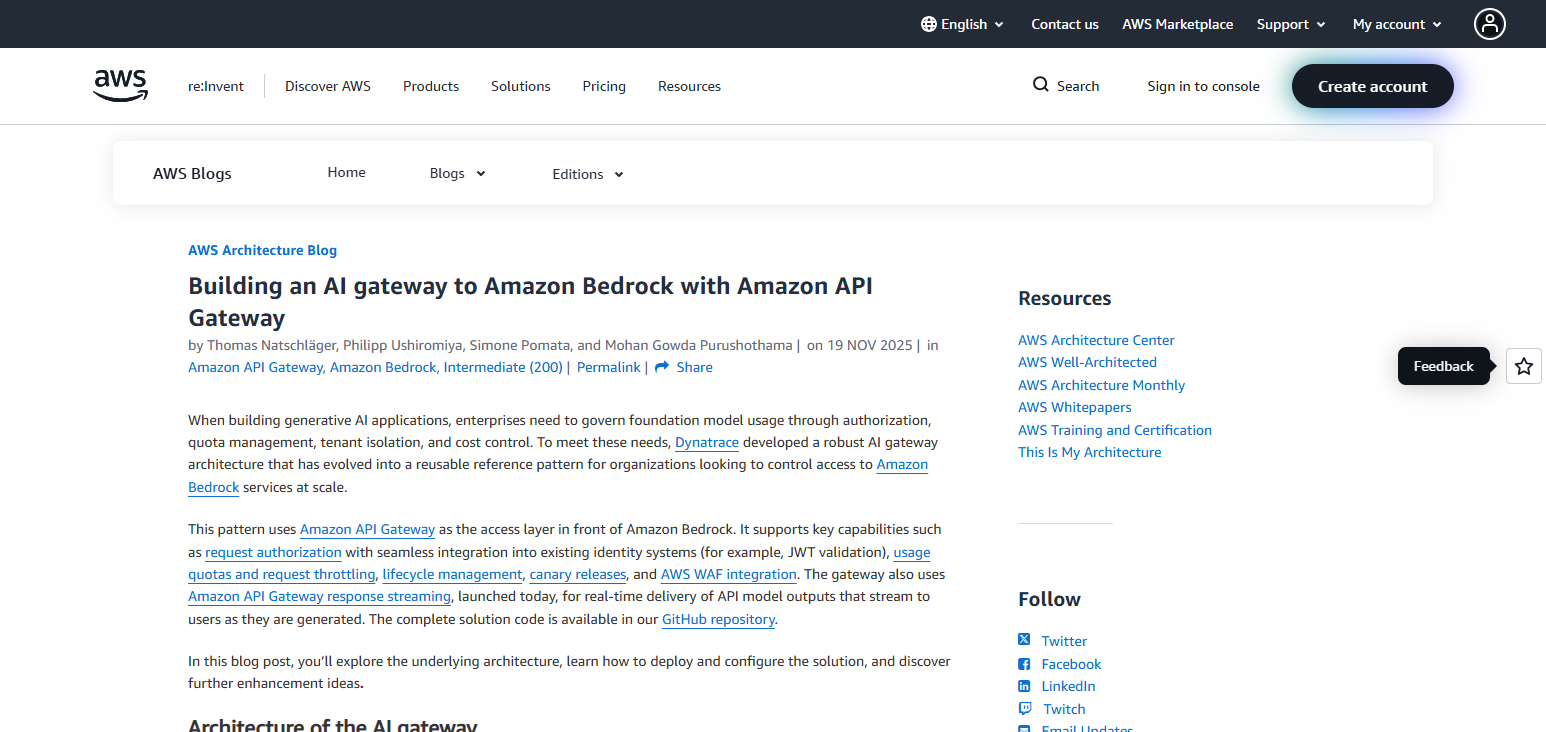
Task: Click the Permalink link
Action: click(x=608, y=367)
